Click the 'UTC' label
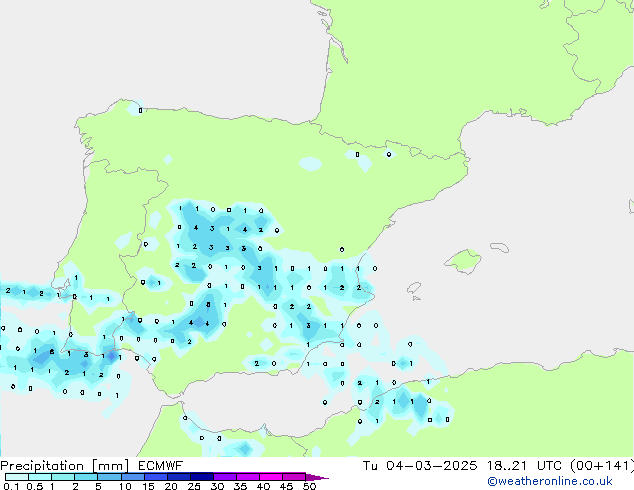634x490 pixels. (549, 466)
